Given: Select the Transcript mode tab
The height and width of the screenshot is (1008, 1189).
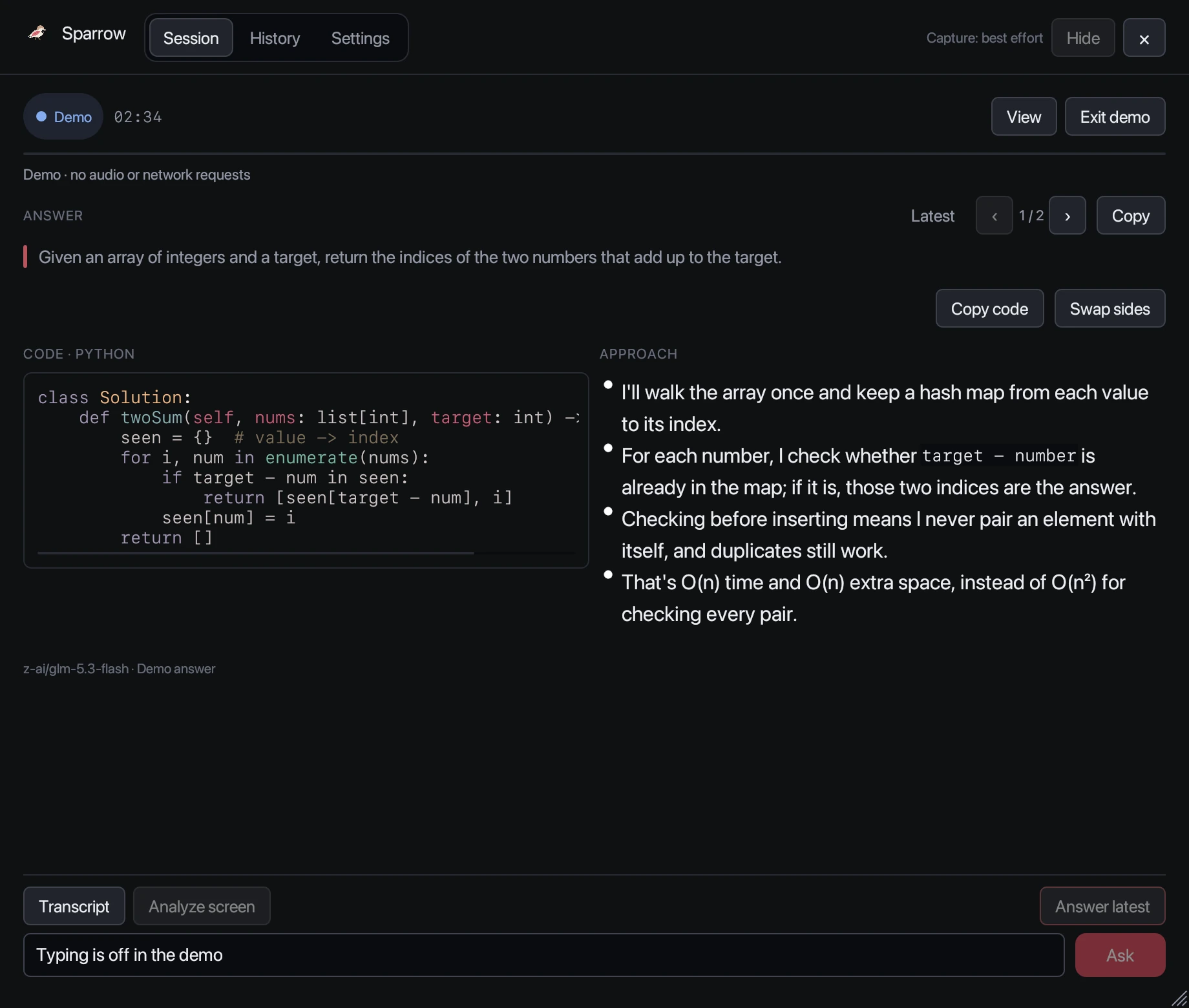Looking at the screenshot, I should [x=74, y=906].
